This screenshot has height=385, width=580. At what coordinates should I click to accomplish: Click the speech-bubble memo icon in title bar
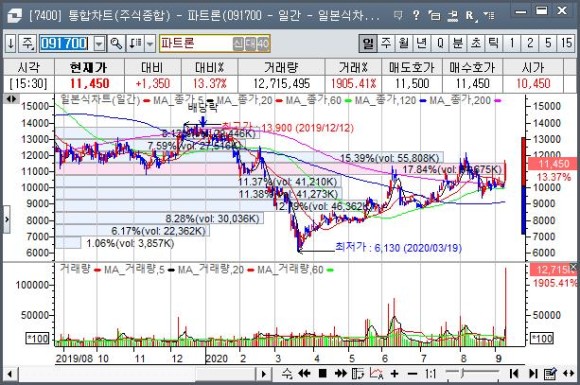click(398, 15)
